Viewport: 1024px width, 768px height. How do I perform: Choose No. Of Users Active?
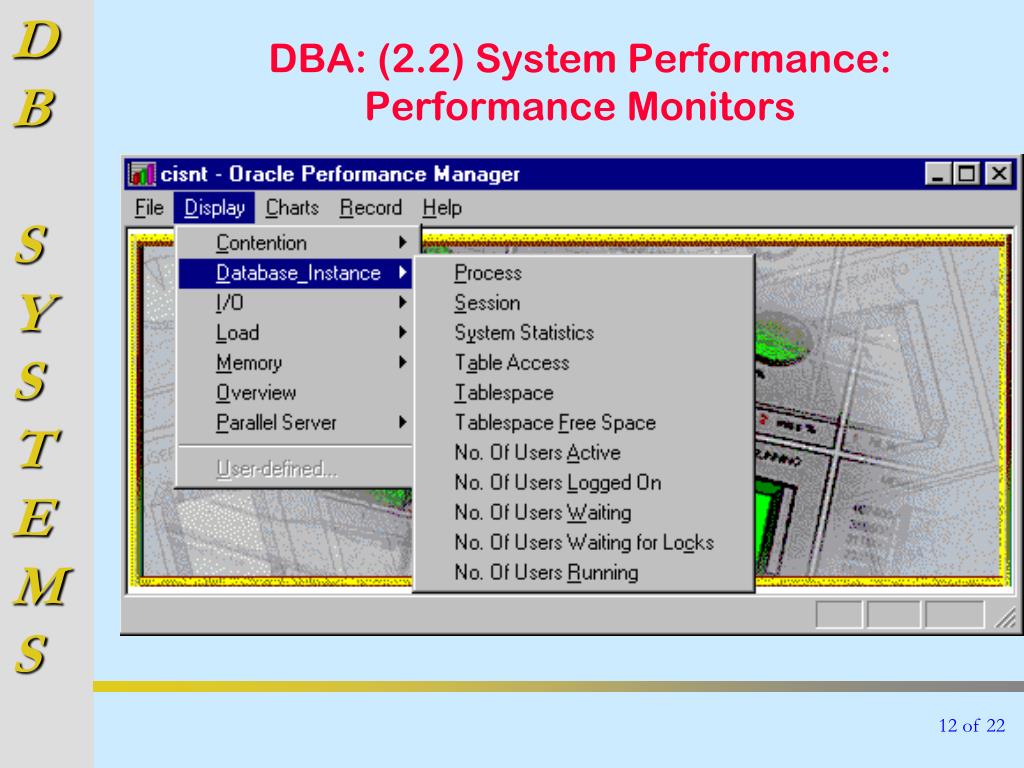[584, 453]
